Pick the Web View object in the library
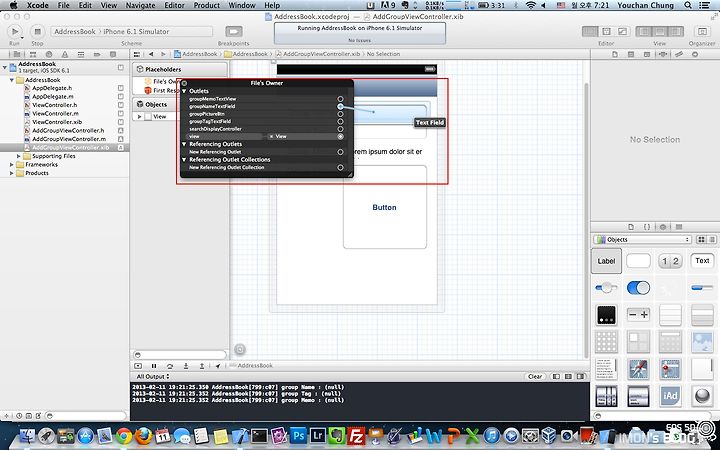 (x=638, y=369)
